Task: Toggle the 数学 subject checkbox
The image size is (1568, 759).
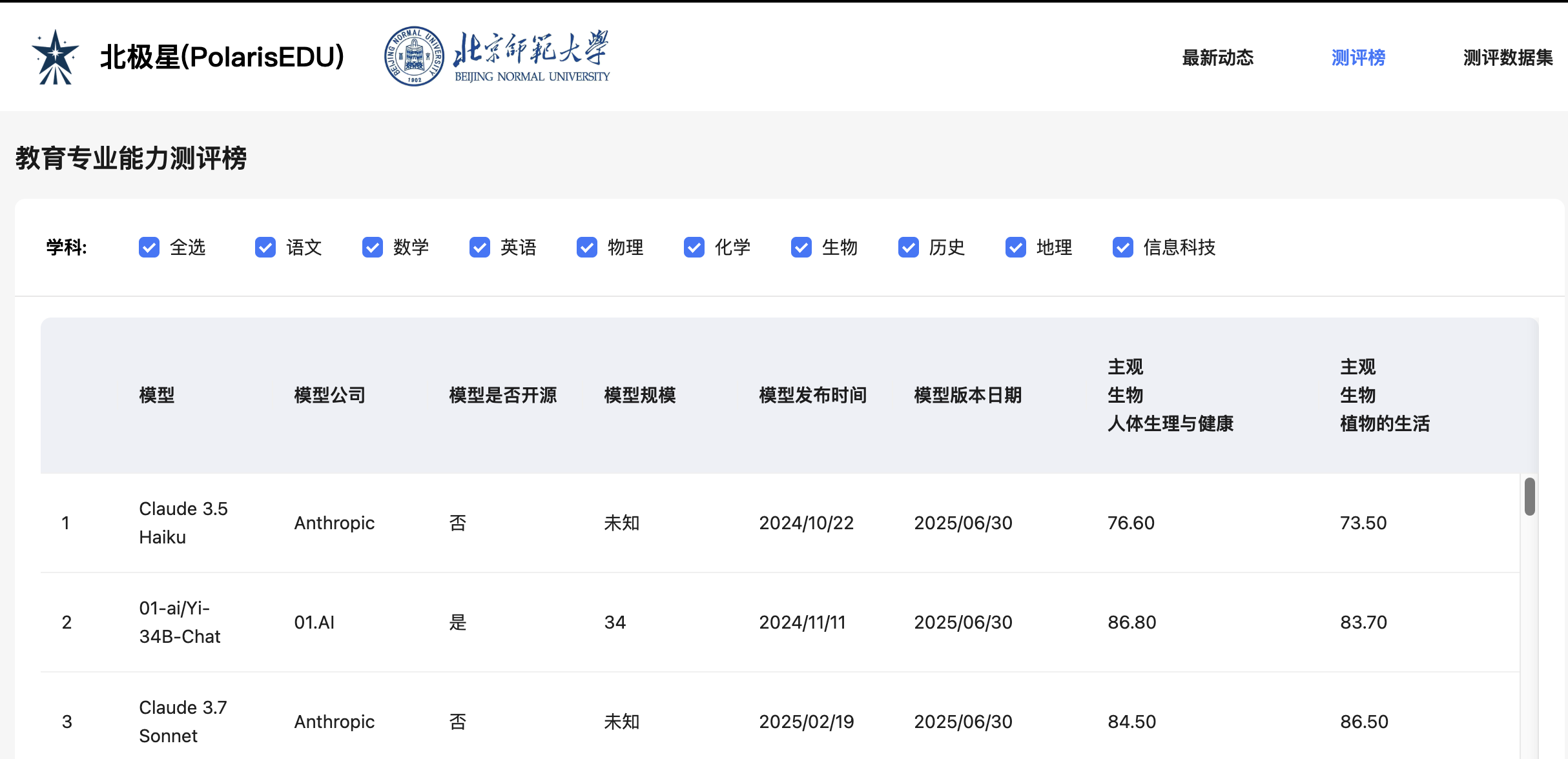Action: point(373,247)
